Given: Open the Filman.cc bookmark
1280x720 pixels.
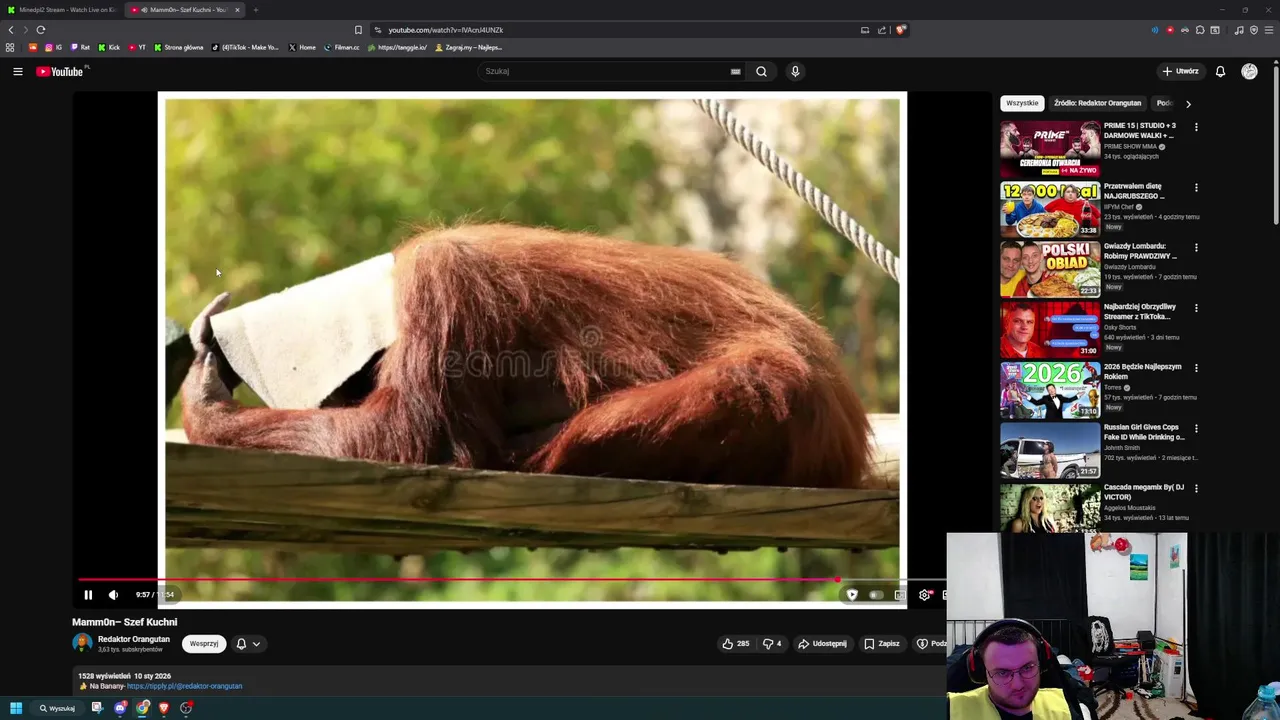Looking at the screenshot, I should pyautogui.click(x=341, y=47).
